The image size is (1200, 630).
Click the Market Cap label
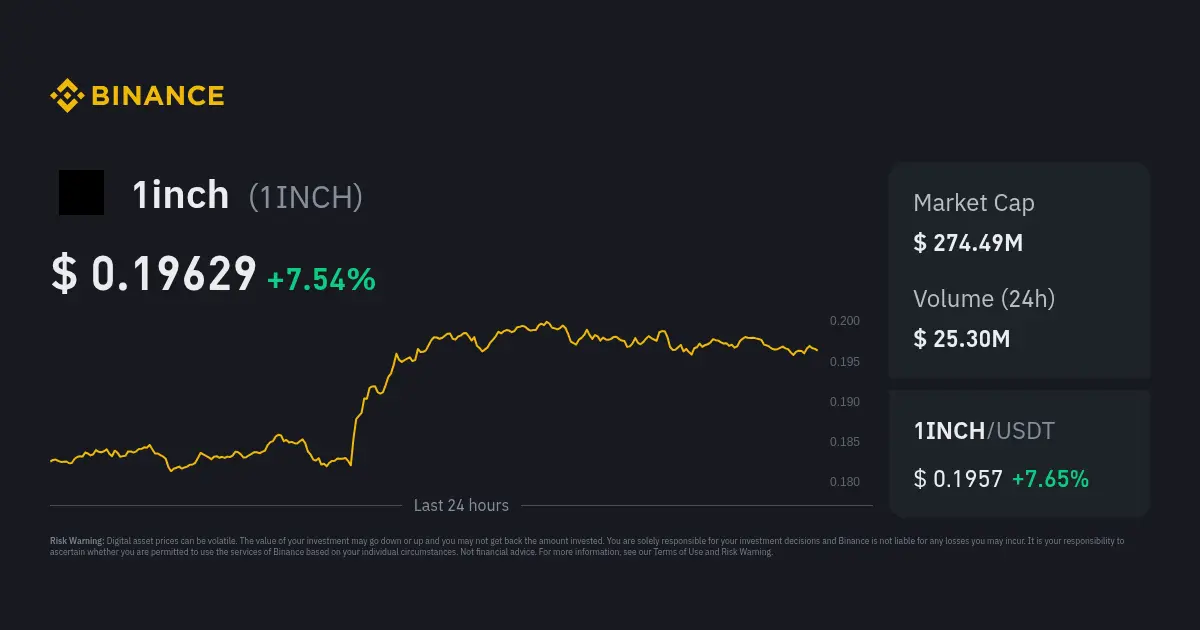[973, 203]
